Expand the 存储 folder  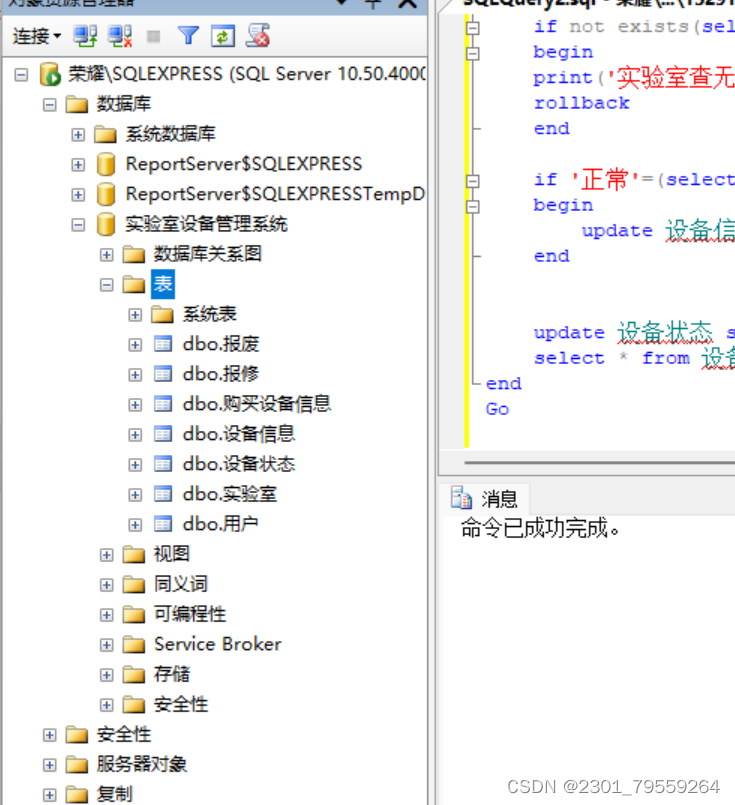click(107, 675)
